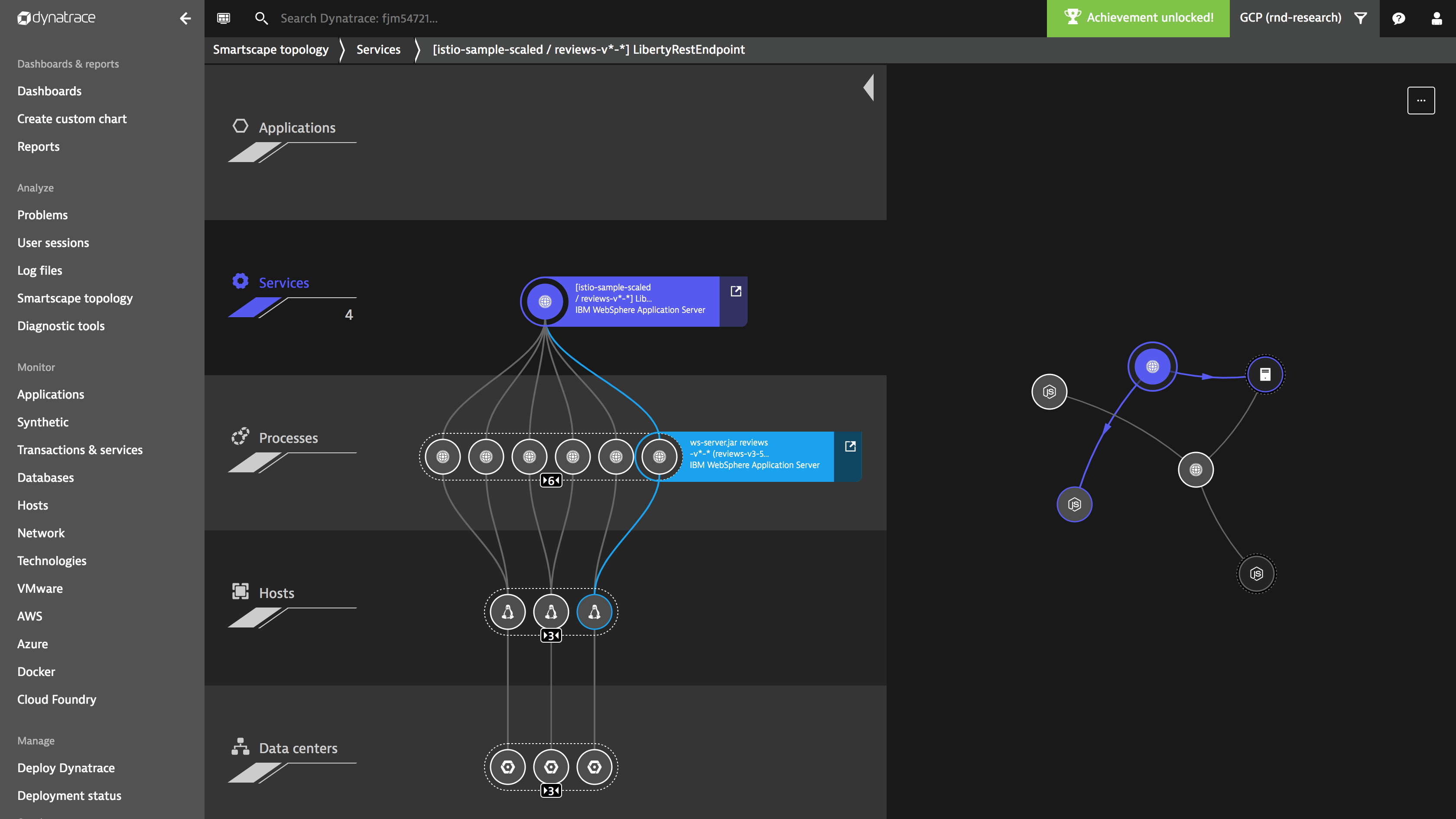Open Cloud Foundry in the sidebar
The width and height of the screenshot is (1456, 819).
tap(57, 699)
